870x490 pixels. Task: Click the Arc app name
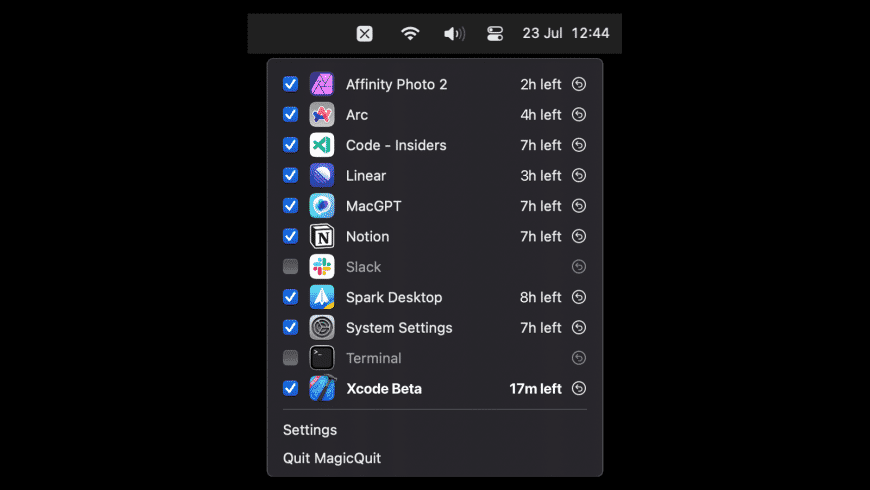[x=357, y=115]
